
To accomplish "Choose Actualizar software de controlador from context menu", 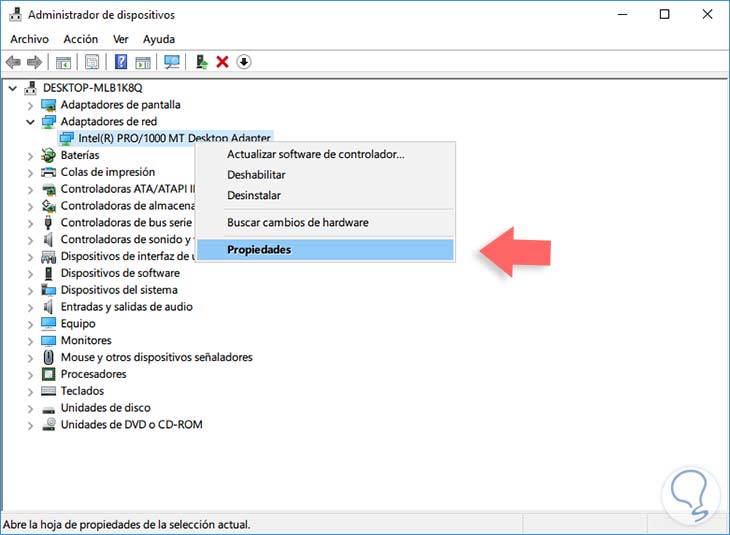I will 324,154.
